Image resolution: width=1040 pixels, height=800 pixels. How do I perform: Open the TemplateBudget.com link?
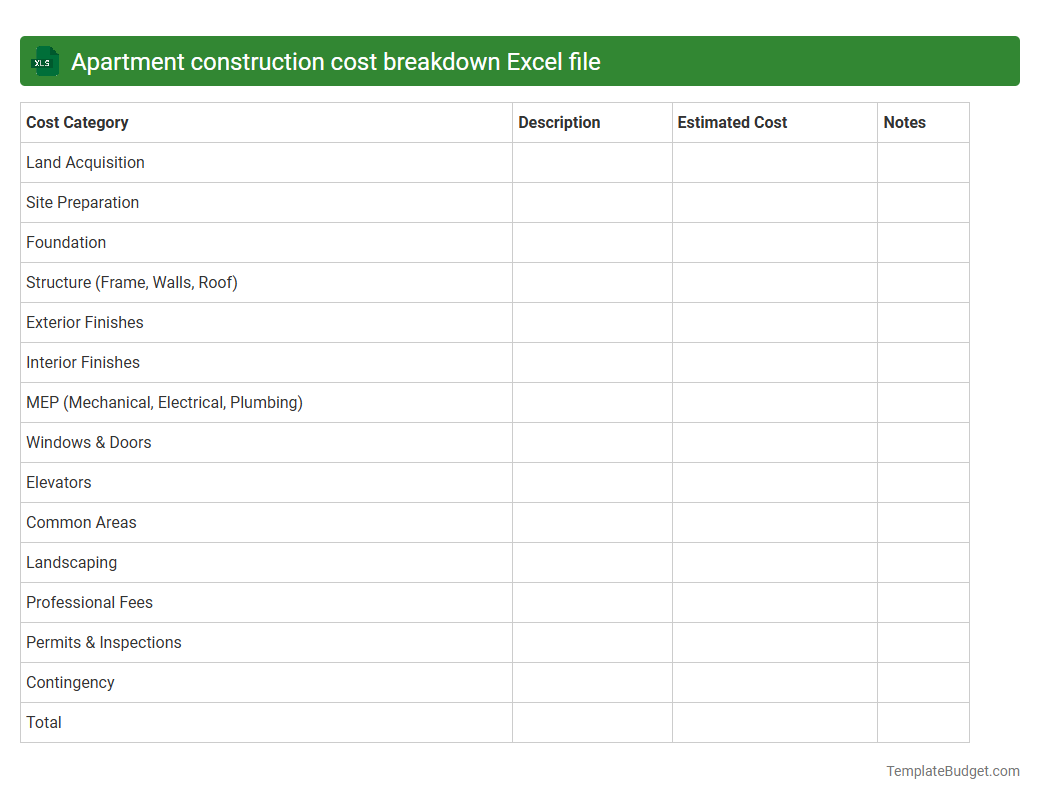coord(952,771)
